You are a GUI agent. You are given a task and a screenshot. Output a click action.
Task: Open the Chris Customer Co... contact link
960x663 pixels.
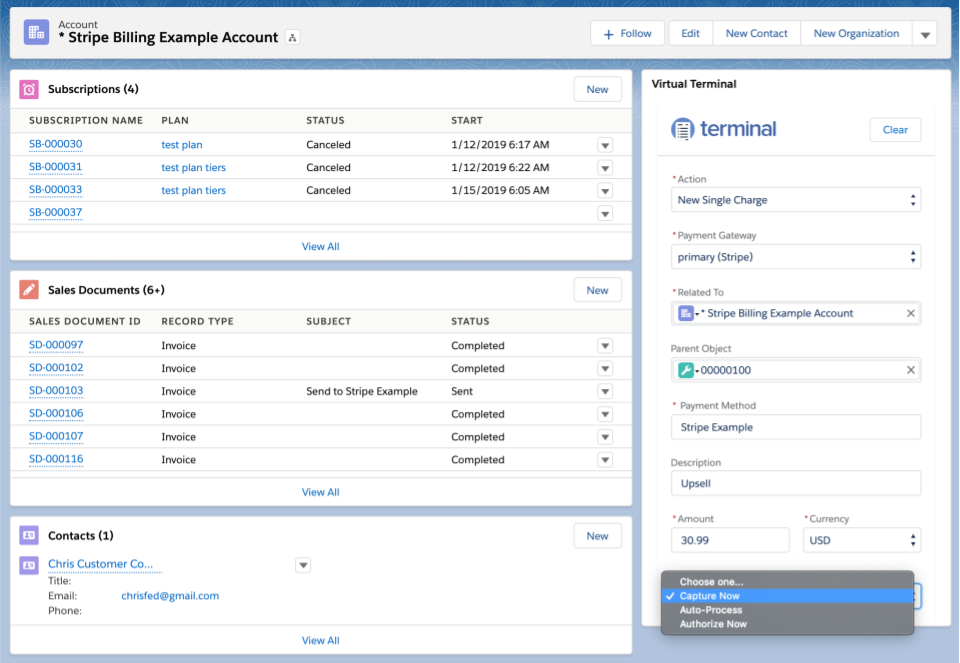coord(100,564)
